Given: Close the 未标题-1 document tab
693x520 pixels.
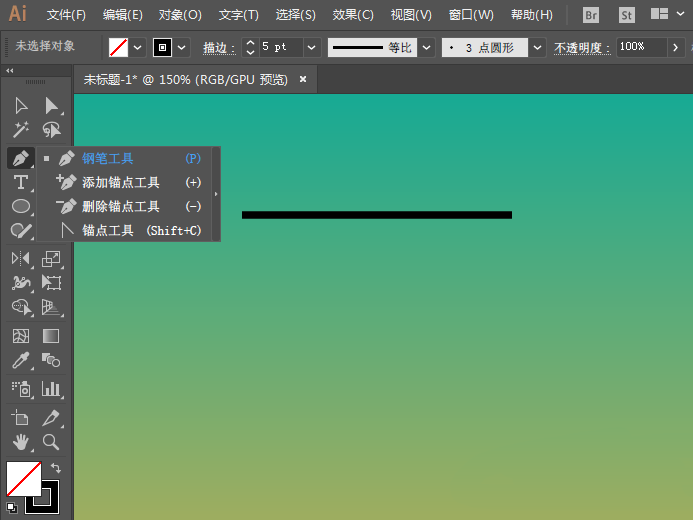Looking at the screenshot, I should tap(303, 79).
